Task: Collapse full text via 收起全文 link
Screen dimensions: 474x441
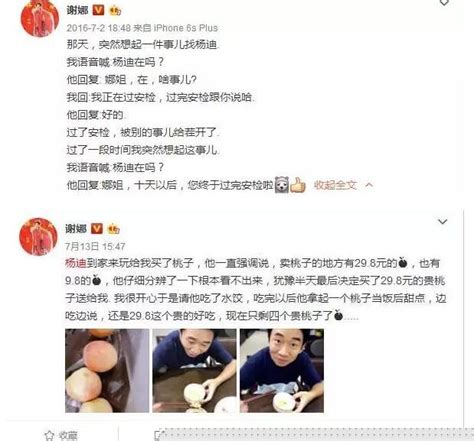Action: click(335, 185)
